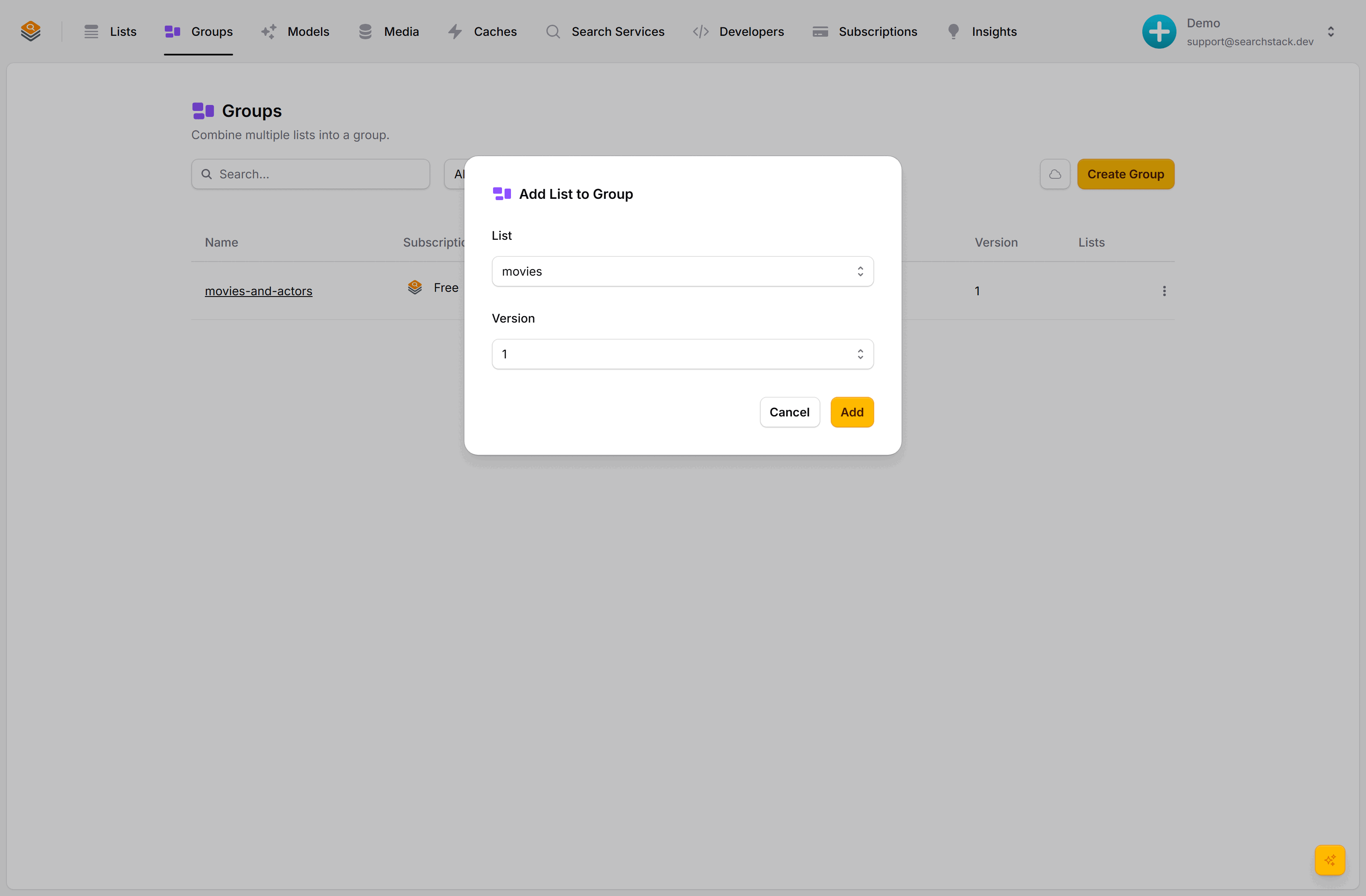Screen dimensions: 1366x896
Task: Click the SearchStack logo icon
Action: (30, 32)
